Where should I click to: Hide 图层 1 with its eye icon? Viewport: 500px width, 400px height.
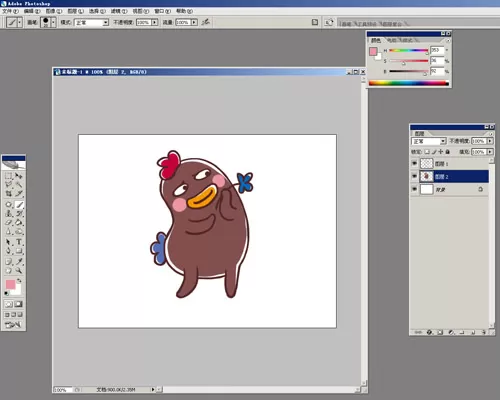pyautogui.click(x=414, y=163)
